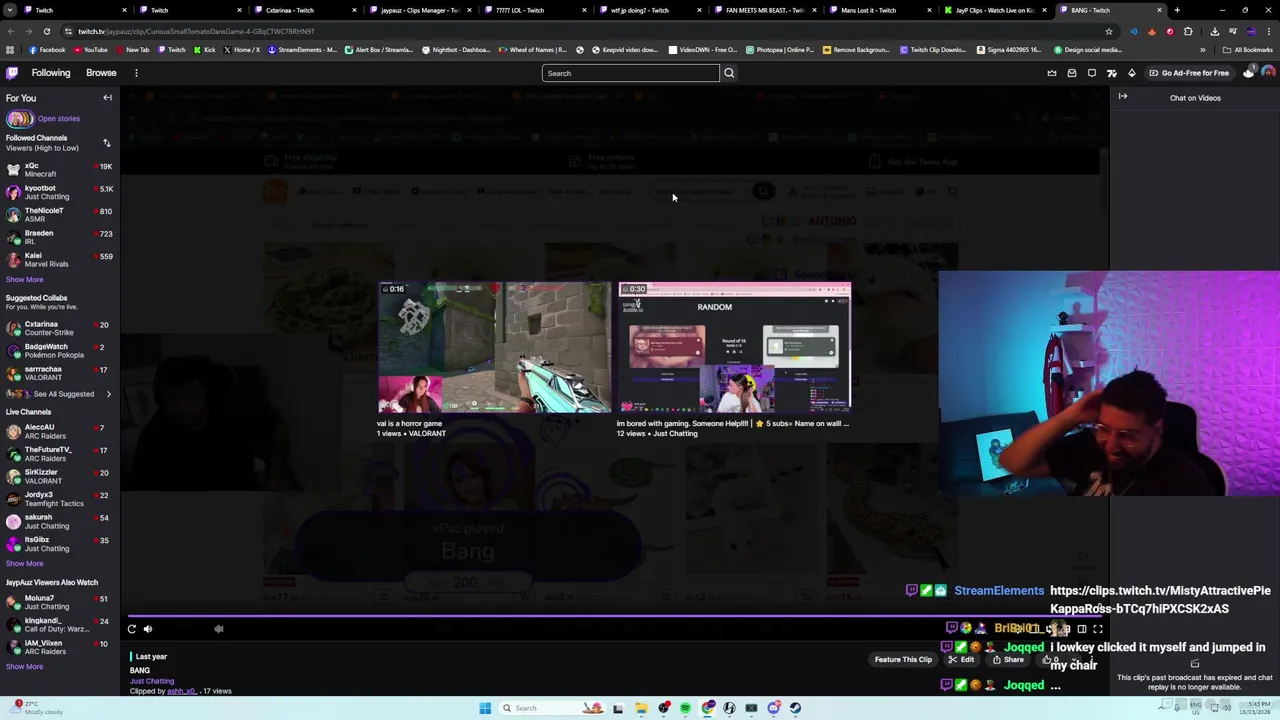Switch to the Mans Lost it browser tab
The height and width of the screenshot is (720, 1280).
(x=880, y=10)
